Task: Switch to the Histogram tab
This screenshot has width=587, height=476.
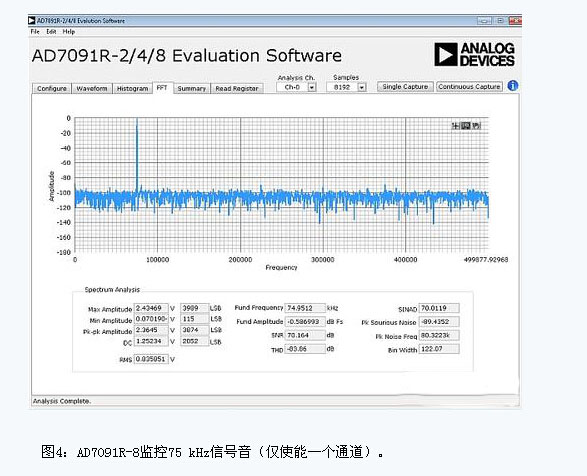Action: point(133,88)
